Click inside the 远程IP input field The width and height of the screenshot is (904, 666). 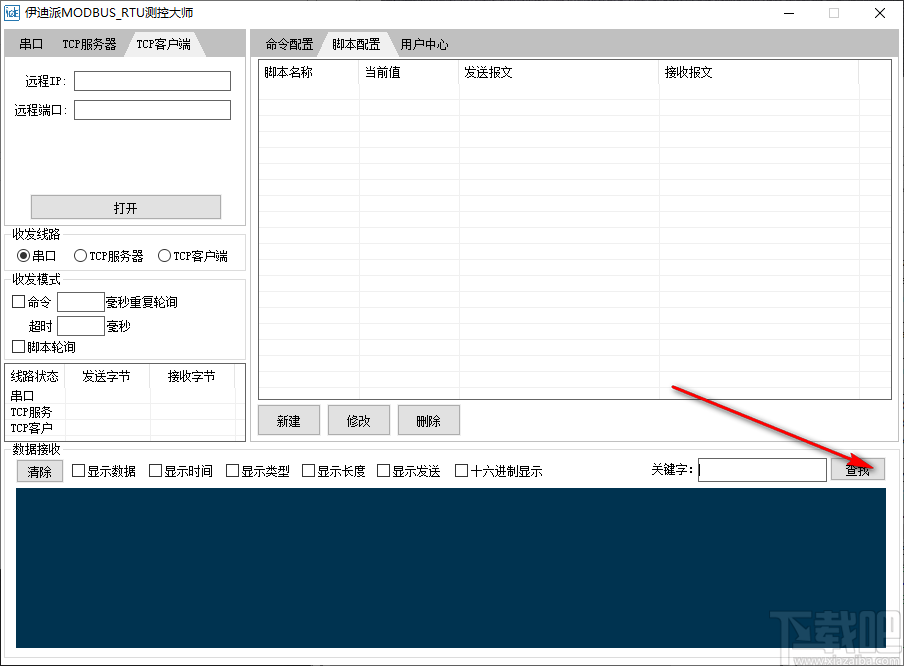151,81
